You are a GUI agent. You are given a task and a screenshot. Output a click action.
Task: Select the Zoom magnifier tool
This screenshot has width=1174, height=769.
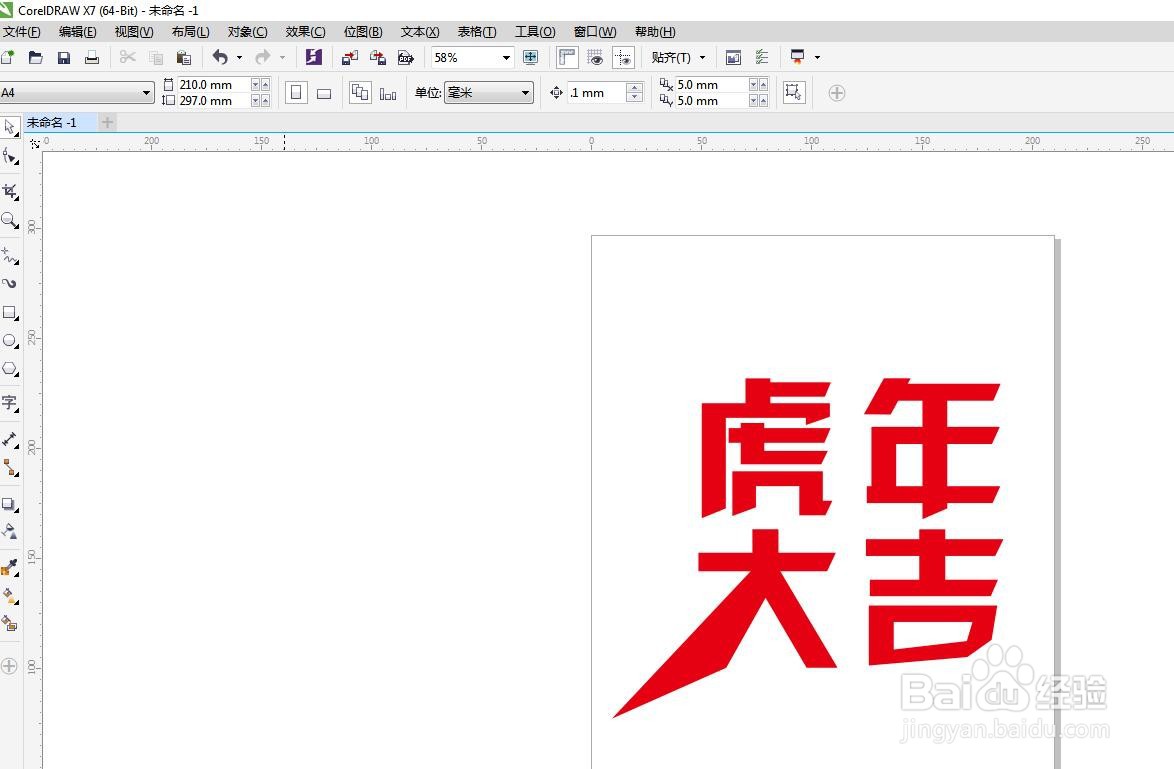coord(10,220)
